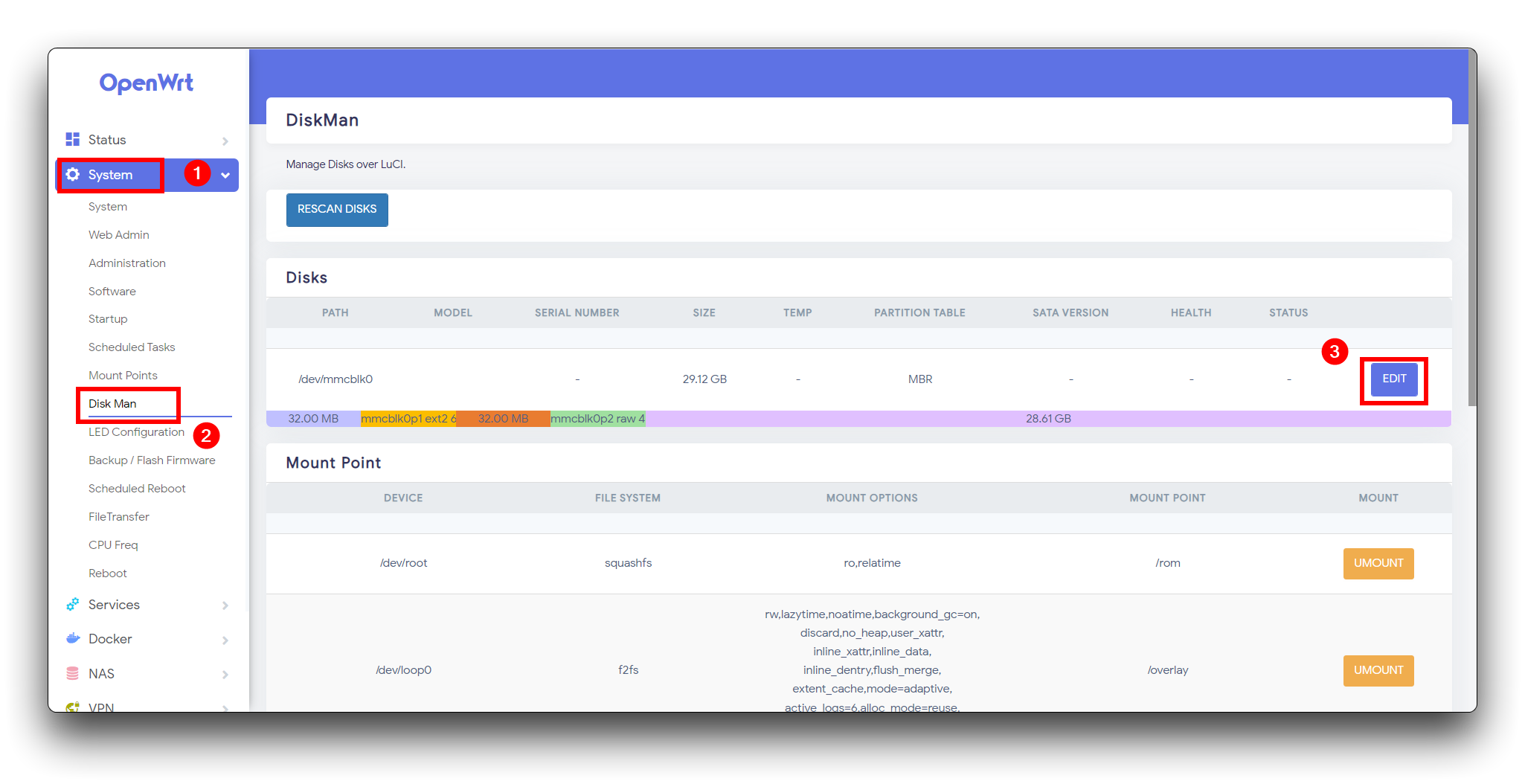Click the page vertical scrollbar
Screen dimensions: 1525x784
(1472, 228)
